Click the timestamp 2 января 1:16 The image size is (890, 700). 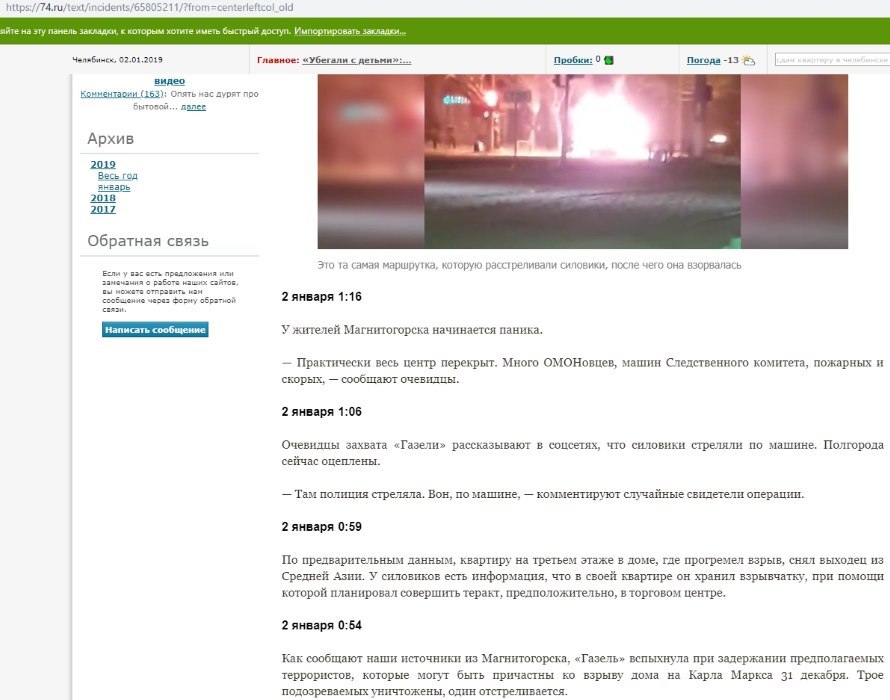[x=321, y=296]
